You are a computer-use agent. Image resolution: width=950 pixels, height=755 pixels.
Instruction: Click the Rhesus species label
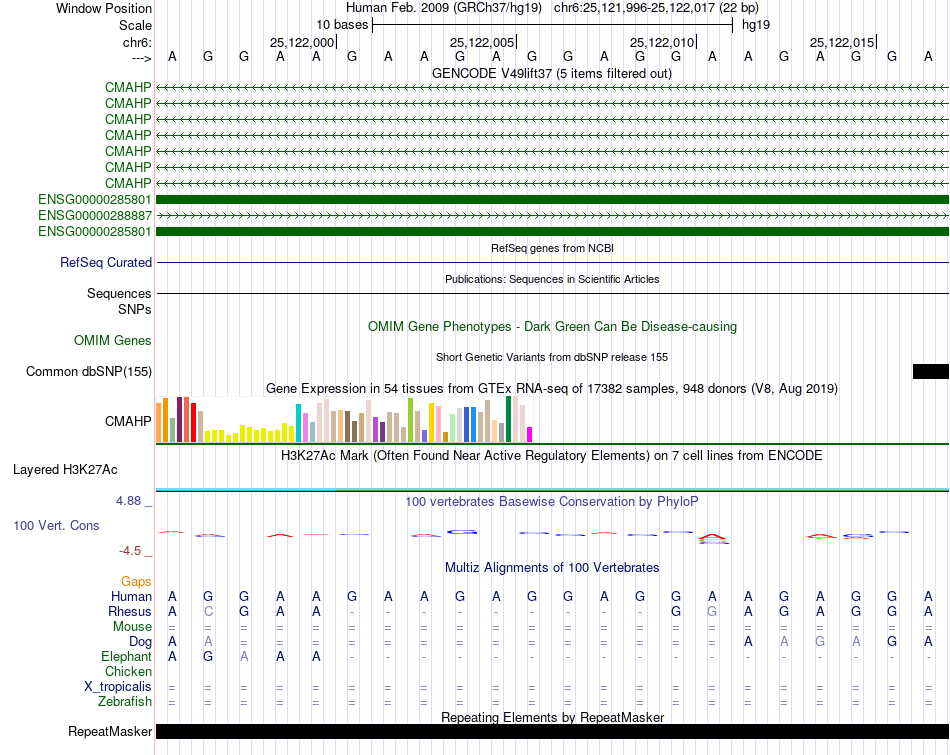pyautogui.click(x=130, y=611)
